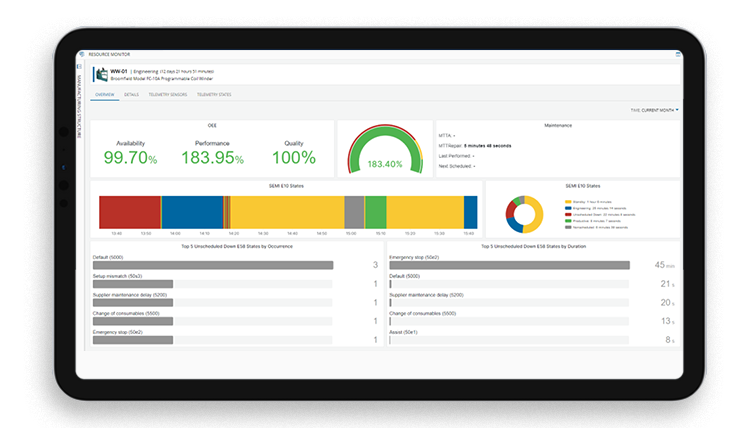Open the Details tab
The height and width of the screenshot is (428, 754).
[132, 94]
